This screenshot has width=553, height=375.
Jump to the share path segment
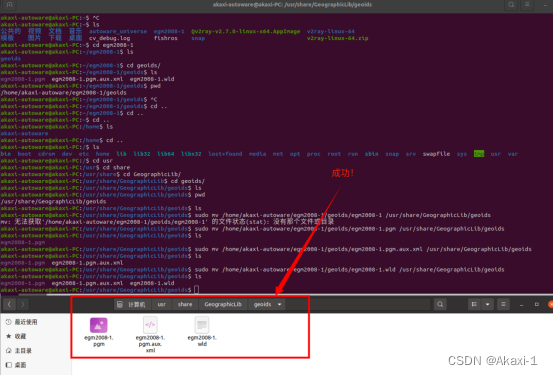click(x=185, y=304)
